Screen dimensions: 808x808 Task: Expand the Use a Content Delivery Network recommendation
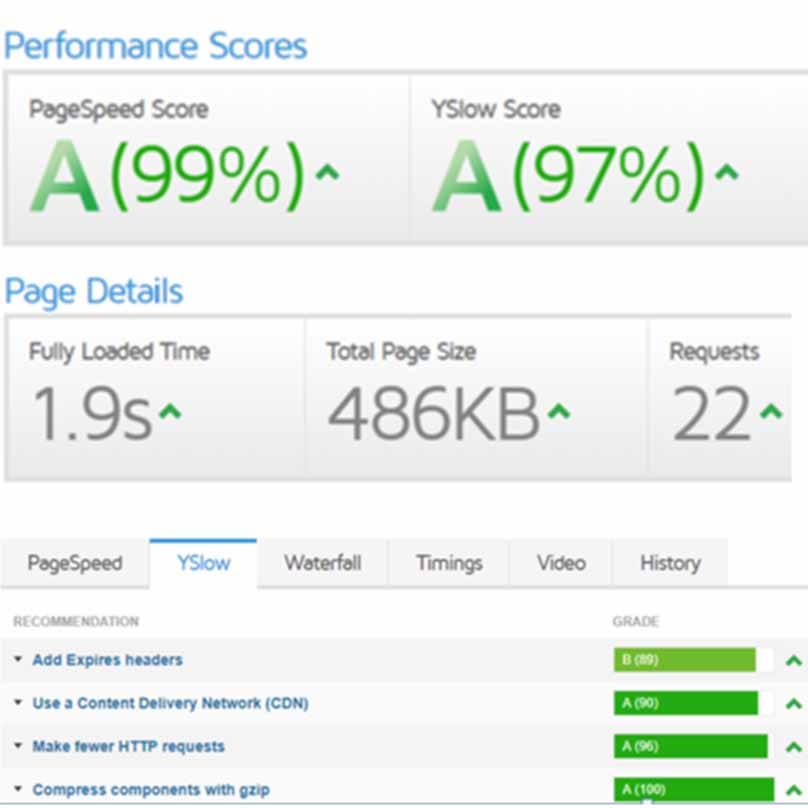(16, 703)
